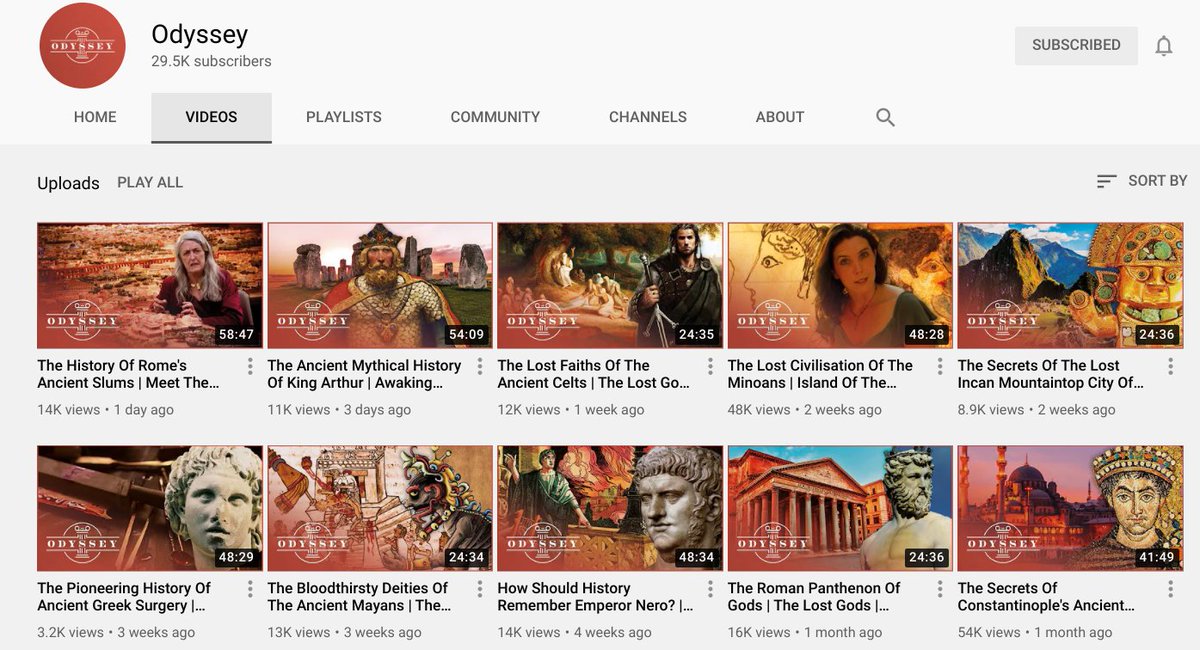This screenshot has height=650, width=1200.
Task: Click Play All for uploads
Action: [150, 182]
